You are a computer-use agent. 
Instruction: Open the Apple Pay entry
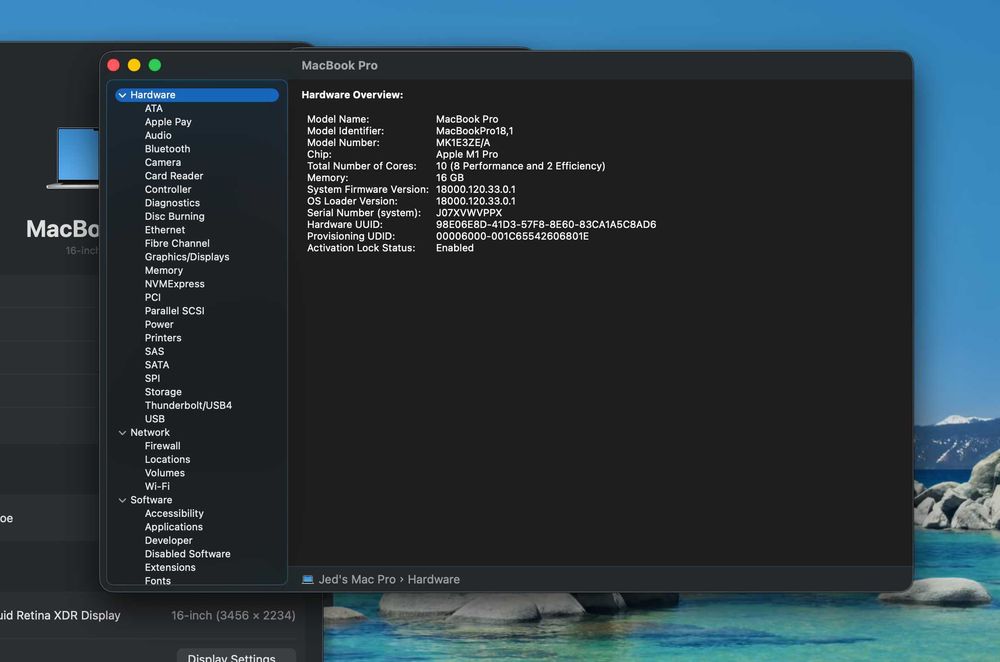[x=168, y=122]
